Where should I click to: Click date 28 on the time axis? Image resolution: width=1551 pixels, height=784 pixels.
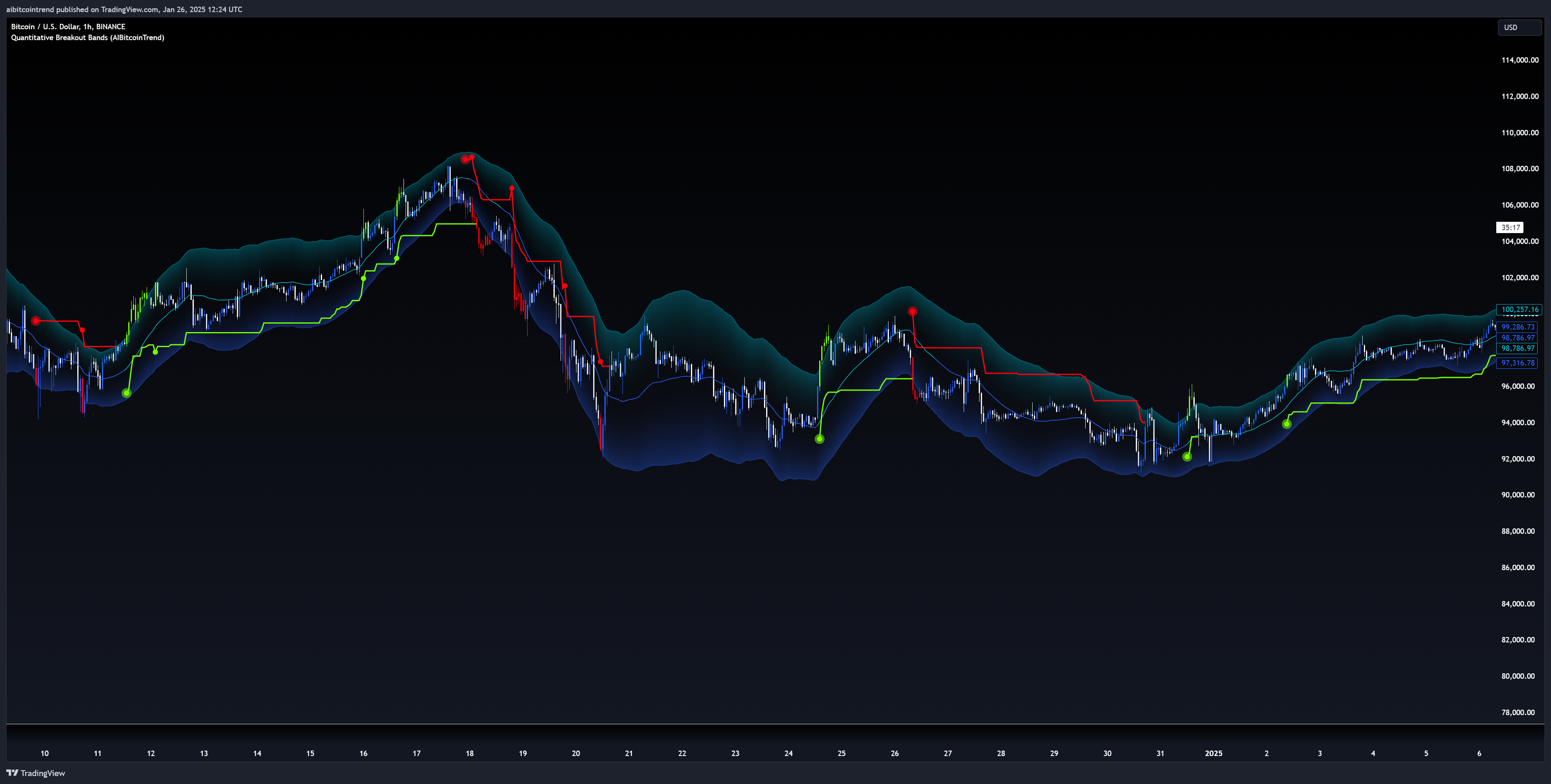(1001, 753)
